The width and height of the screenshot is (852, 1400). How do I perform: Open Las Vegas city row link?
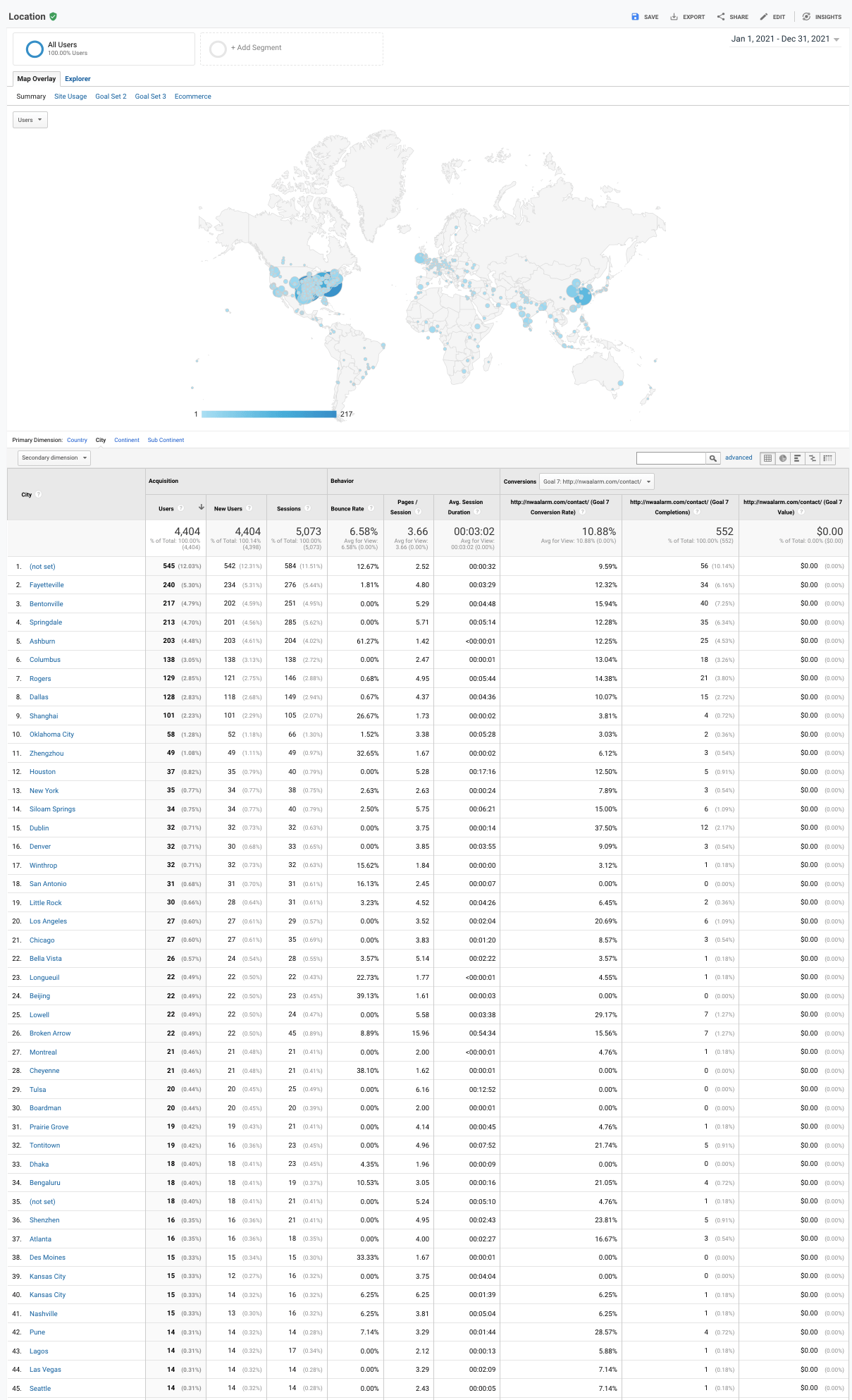coord(45,1370)
